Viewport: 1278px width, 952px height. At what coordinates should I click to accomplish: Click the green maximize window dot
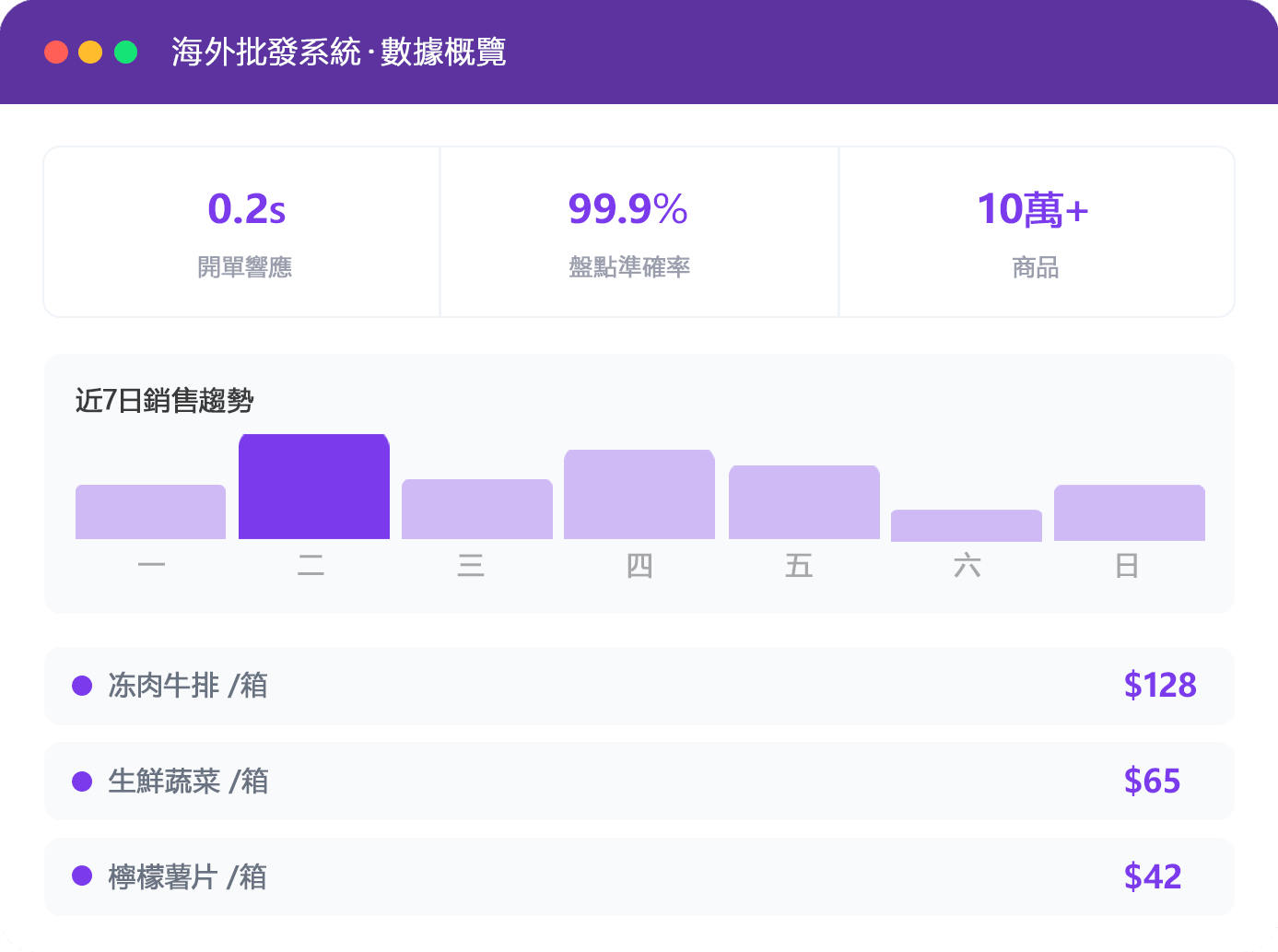coord(125,52)
